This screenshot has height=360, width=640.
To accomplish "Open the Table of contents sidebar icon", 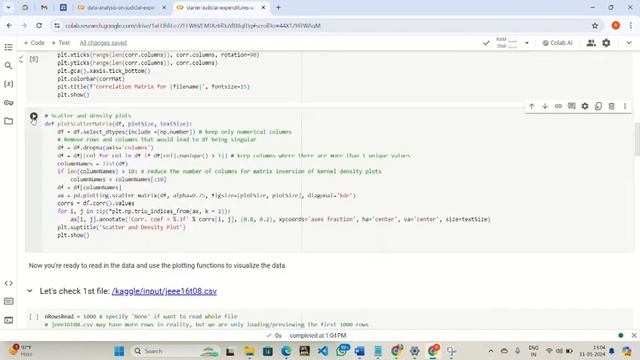I will (8, 47).
